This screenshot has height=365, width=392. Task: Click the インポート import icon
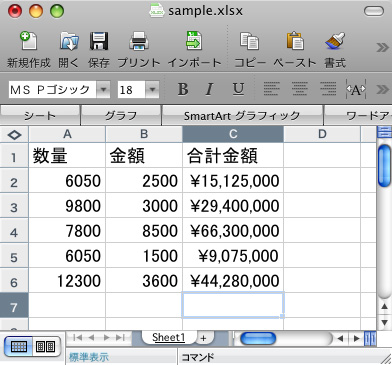point(194,41)
